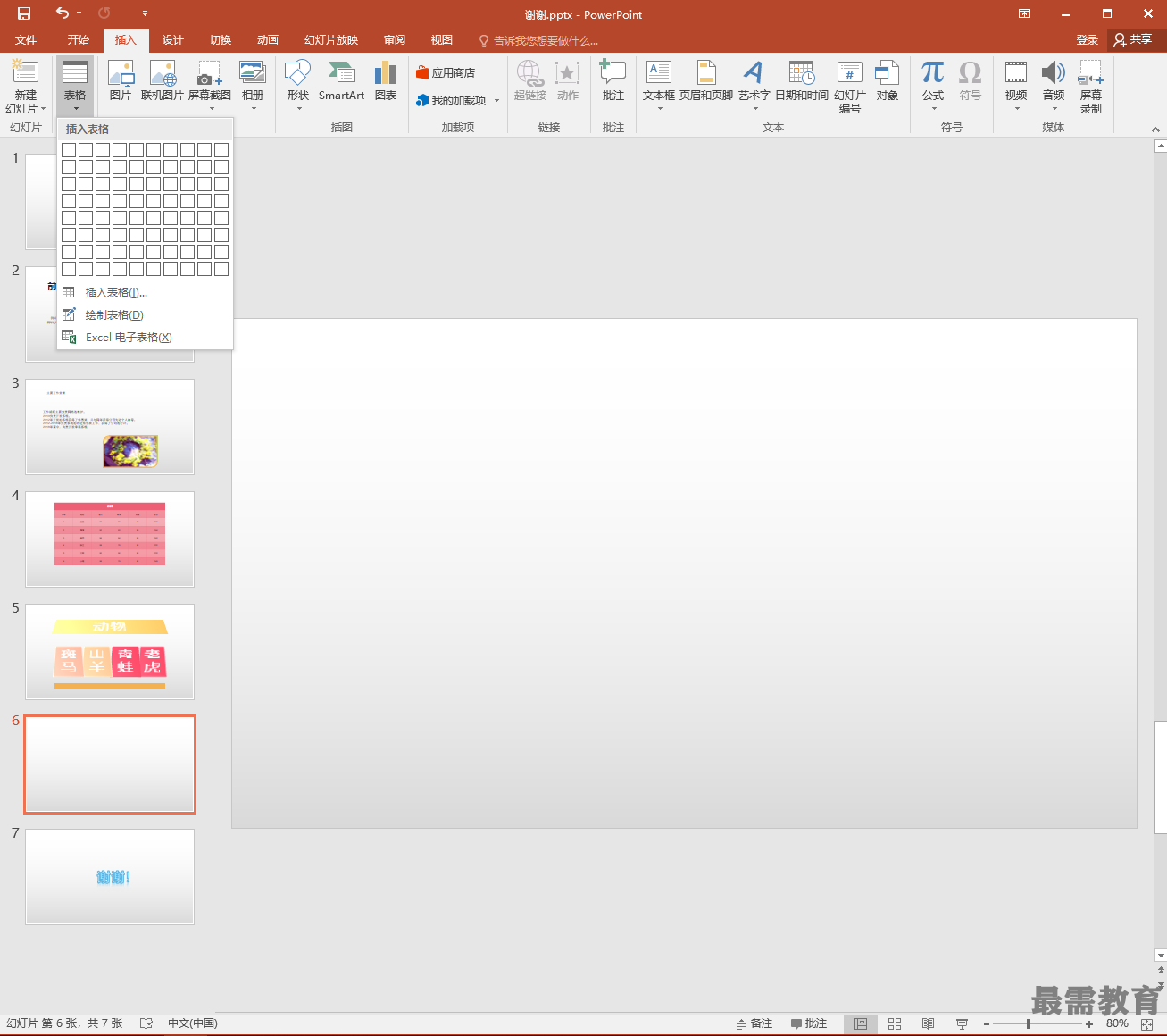Screen dimensions: 1167x1036
Task: Switch to the 幻灯片放映 (Slide Show) tab
Action: [331, 40]
